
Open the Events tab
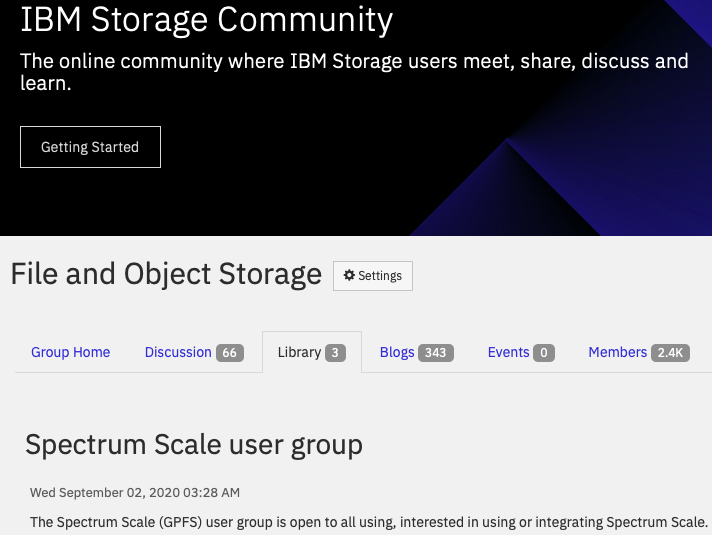coord(521,352)
